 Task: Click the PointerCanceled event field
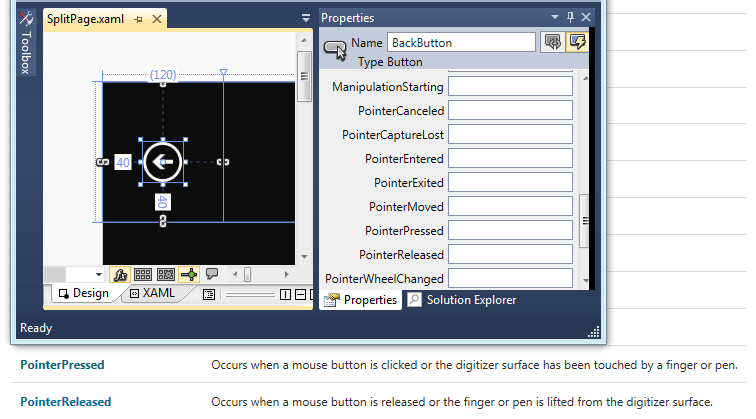[x=510, y=110]
